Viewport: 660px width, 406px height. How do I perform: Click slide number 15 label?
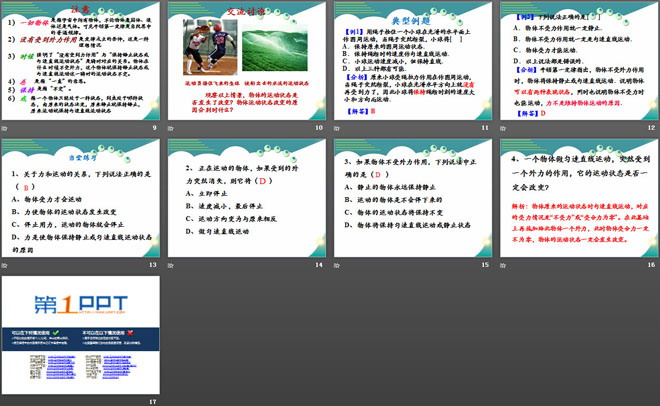[x=485, y=265]
